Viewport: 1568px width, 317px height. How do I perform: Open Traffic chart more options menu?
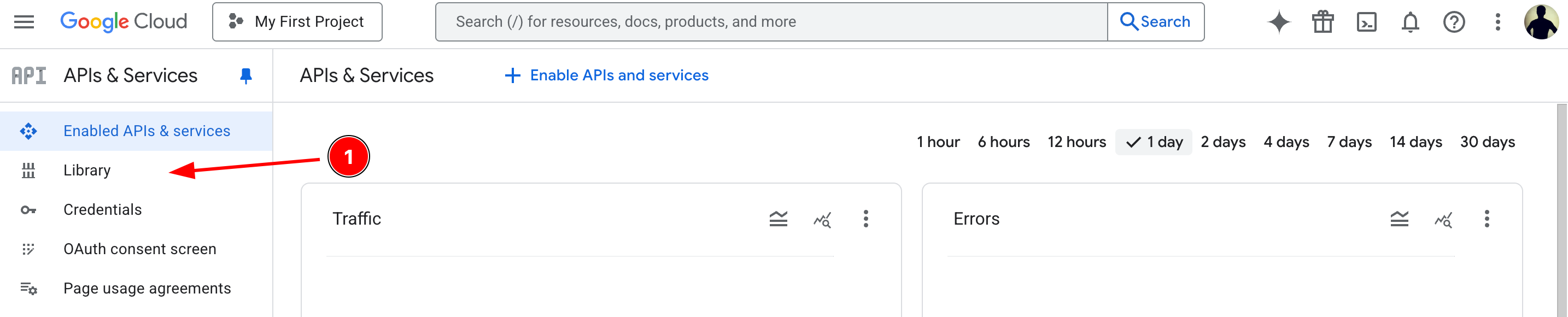tap(865, 219)
